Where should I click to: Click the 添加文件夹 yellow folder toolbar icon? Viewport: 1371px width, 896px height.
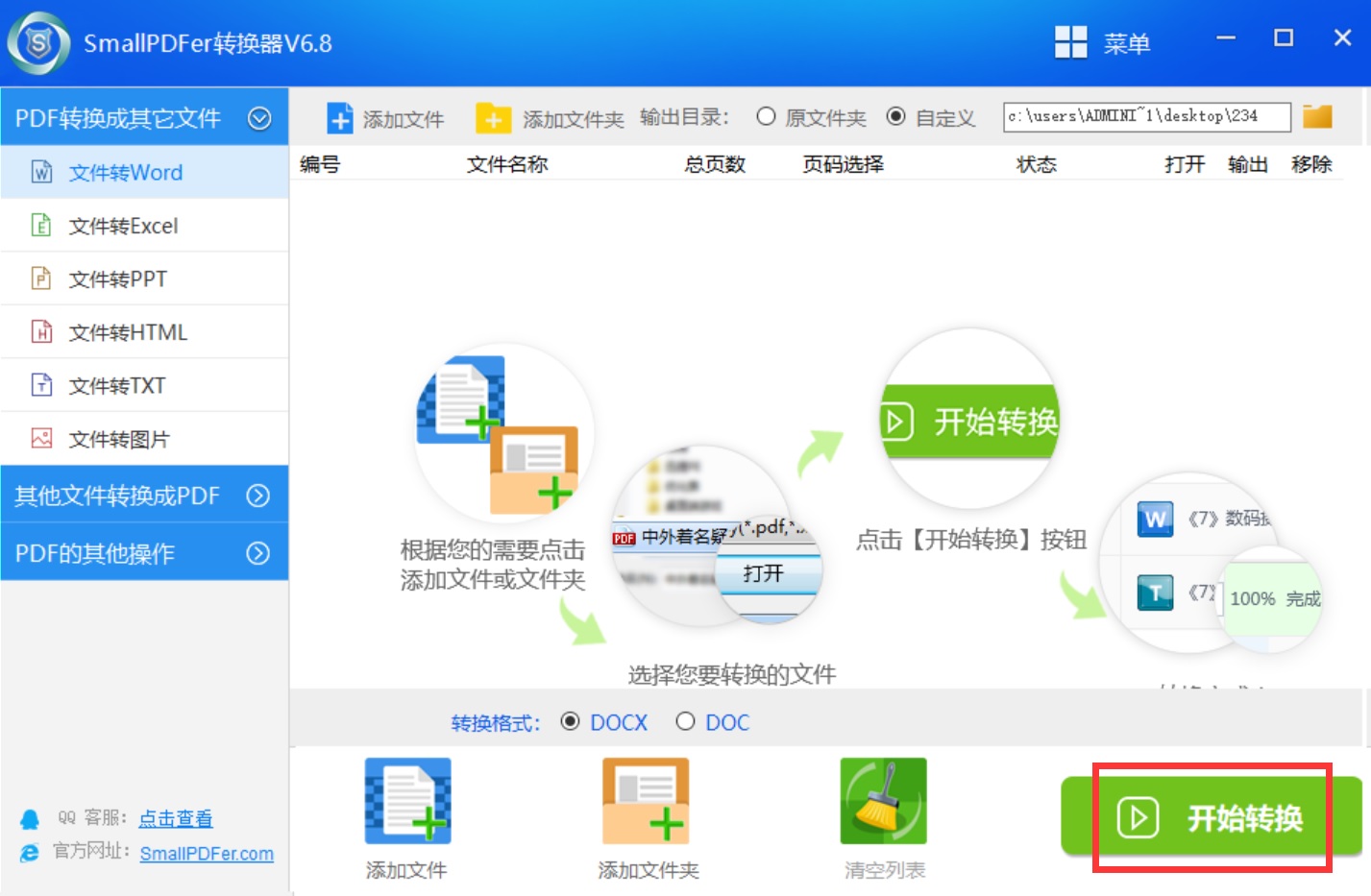click(493, 118)
